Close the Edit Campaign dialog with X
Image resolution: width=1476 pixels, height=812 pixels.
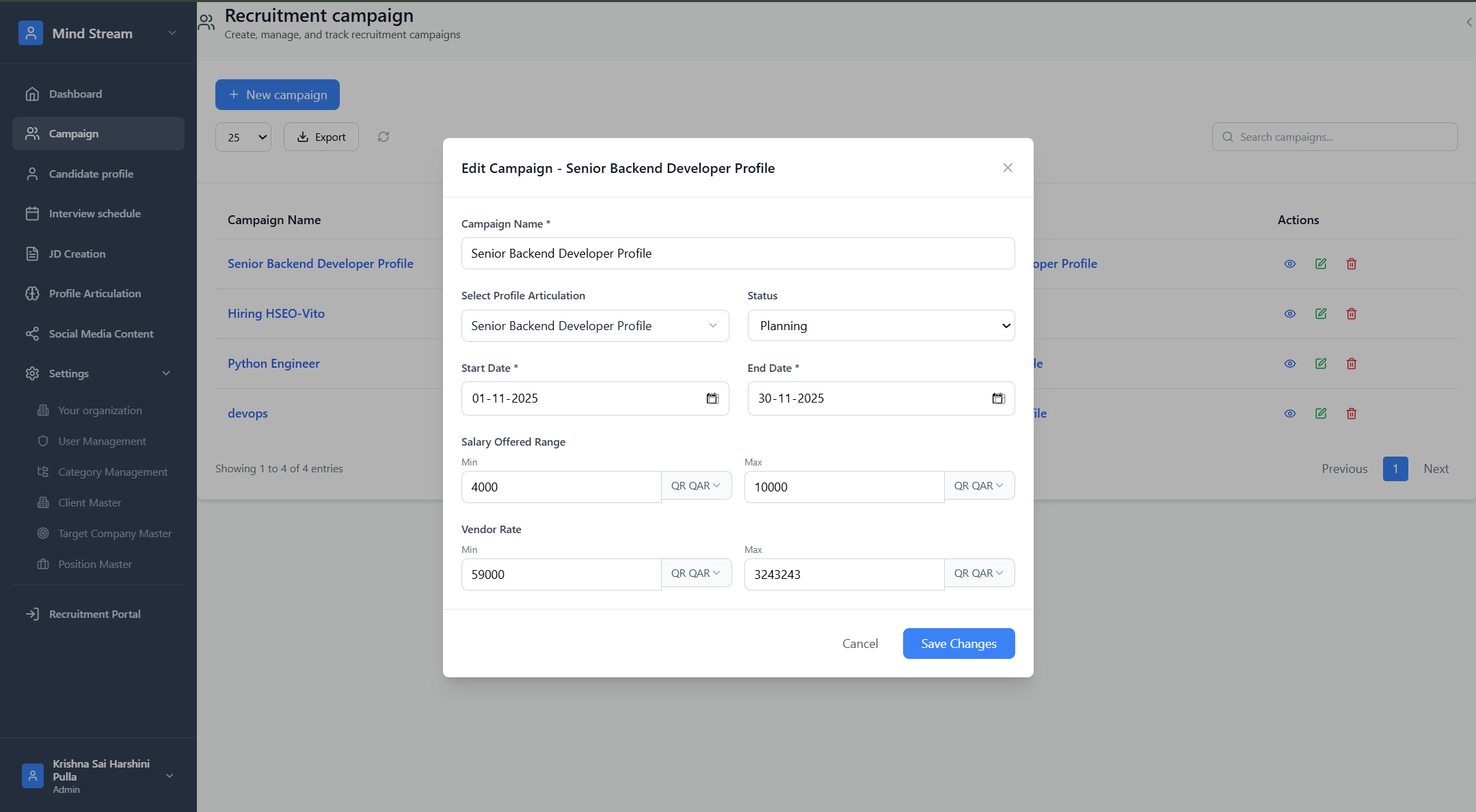pos(1008,168)
